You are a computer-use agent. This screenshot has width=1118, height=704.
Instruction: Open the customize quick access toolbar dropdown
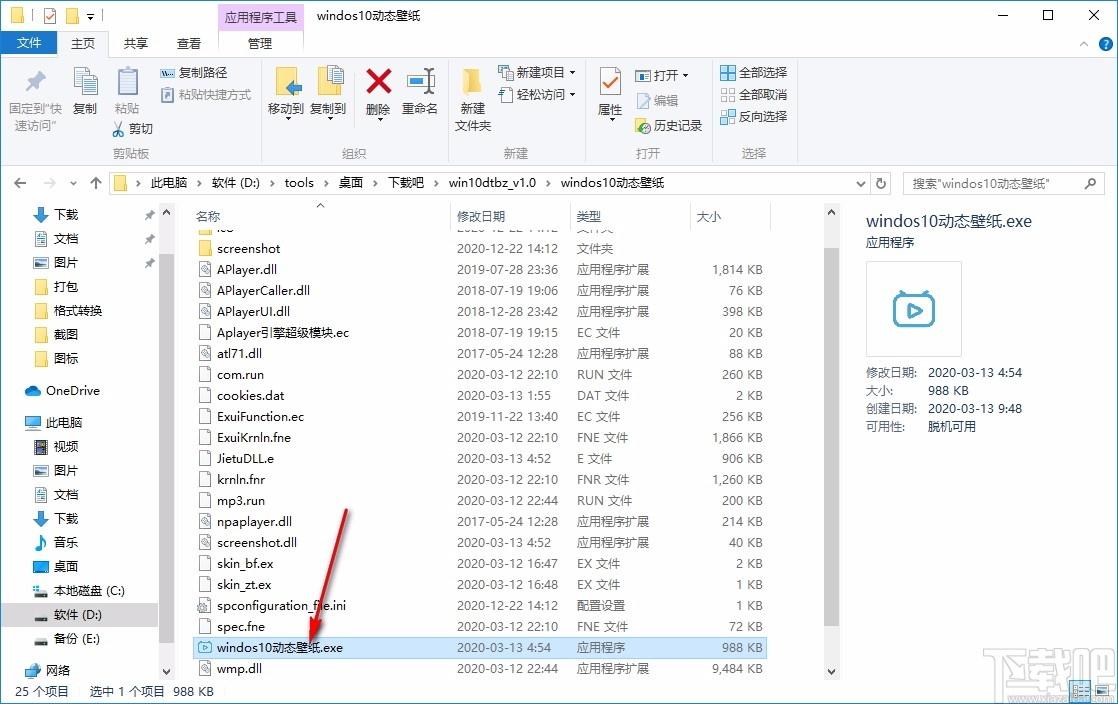[91, 15]
